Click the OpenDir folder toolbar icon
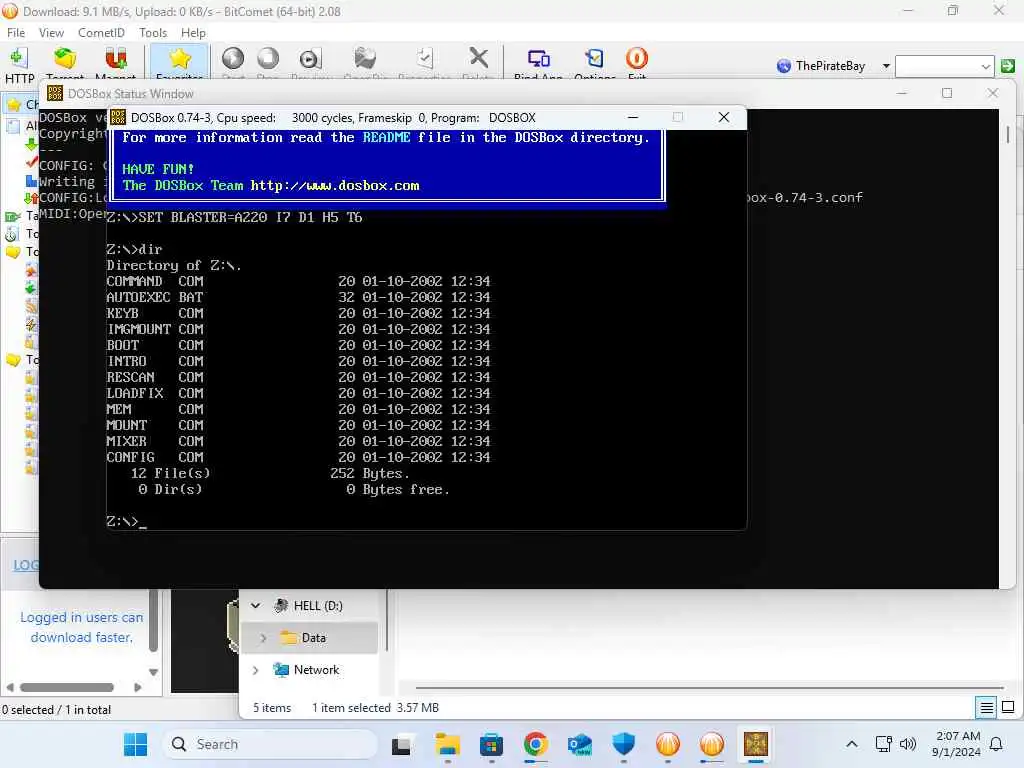Screen dimensions: 1024x768 click(365, 58)
